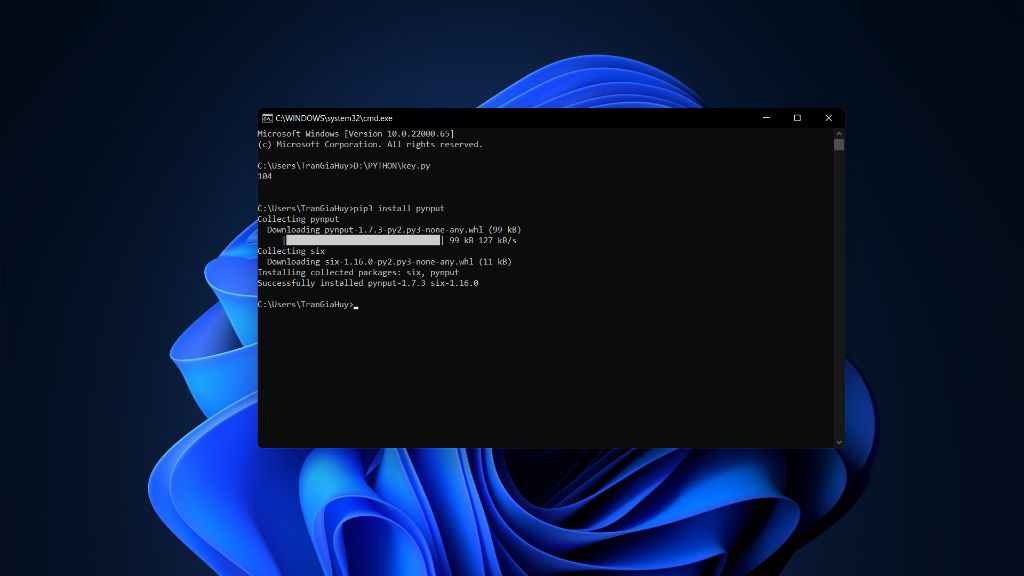Click the '99 kB 127 kB/s' download speed text
This screenshot has width=1024, height=576.
(x=483, y=240)
